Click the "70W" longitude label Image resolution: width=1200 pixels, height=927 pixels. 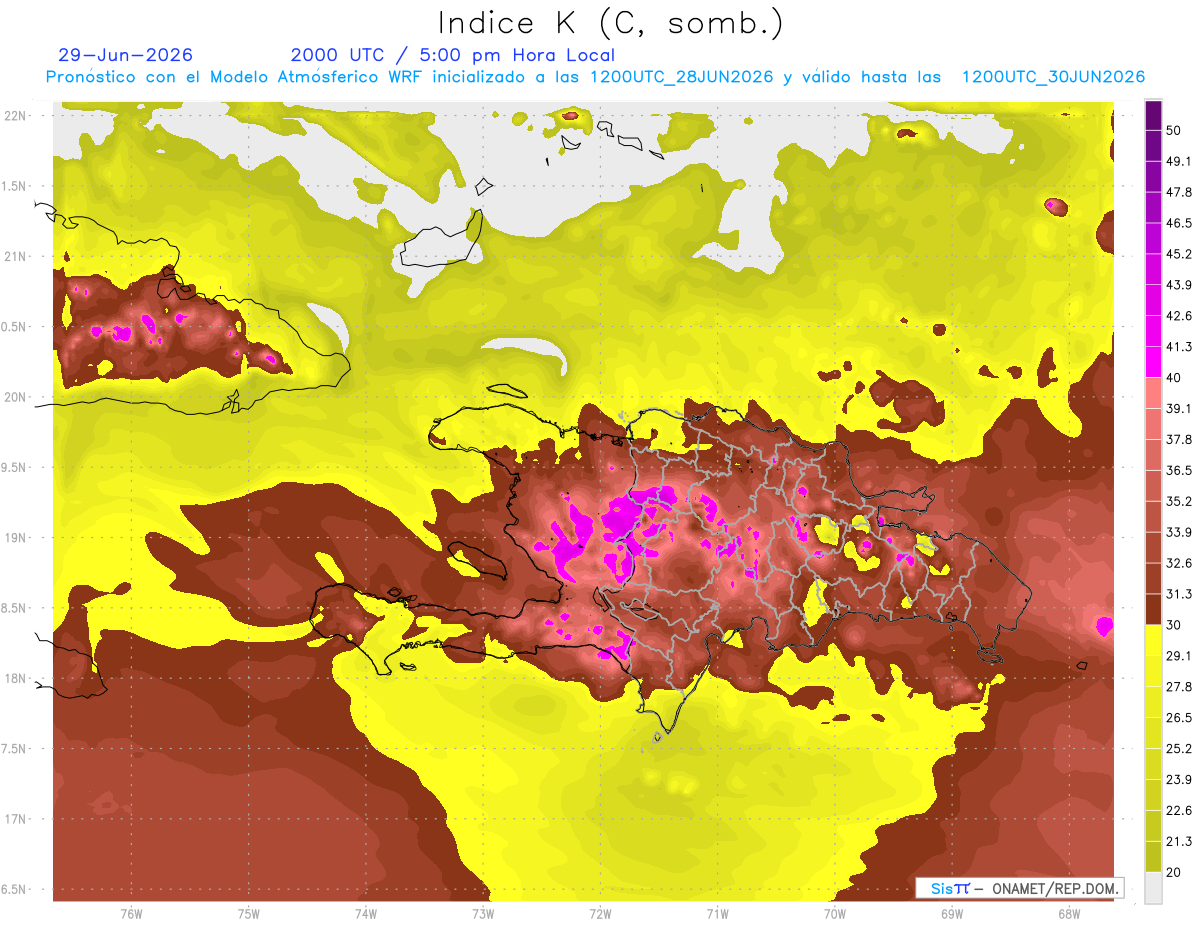(x=835, y=914)
